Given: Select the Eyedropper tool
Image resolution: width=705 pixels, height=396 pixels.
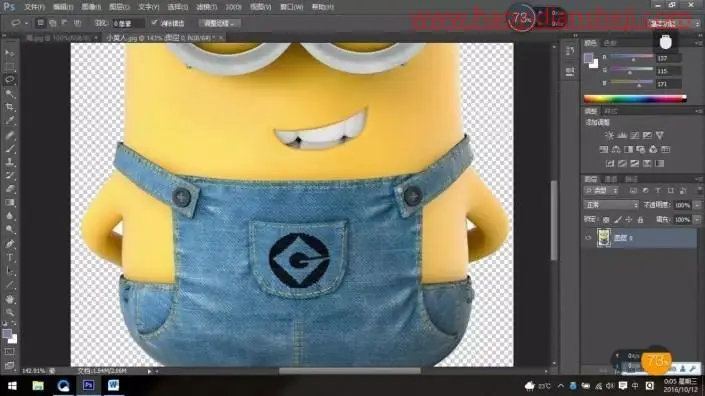Looking at the screenshot, I should [x=9, y=120].
